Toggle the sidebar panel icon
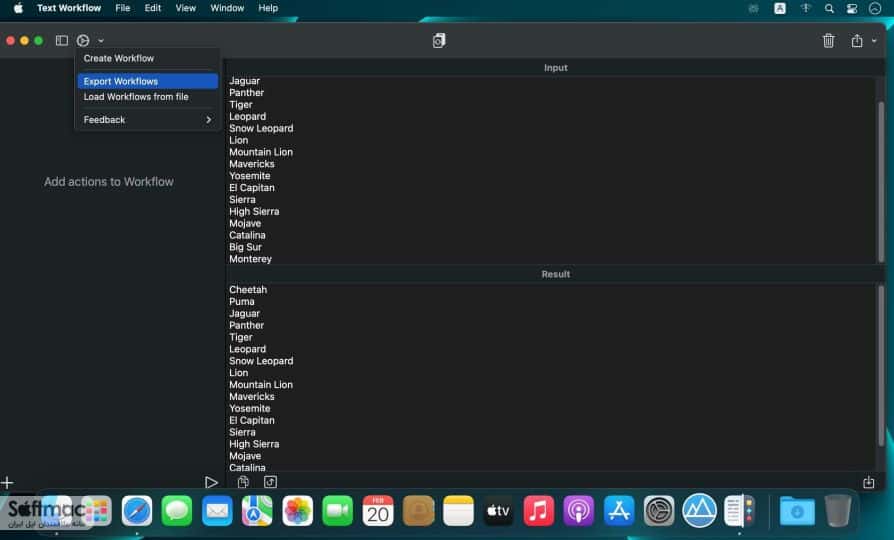Screen dimensions: 894x540 click(x=62, y=40)
